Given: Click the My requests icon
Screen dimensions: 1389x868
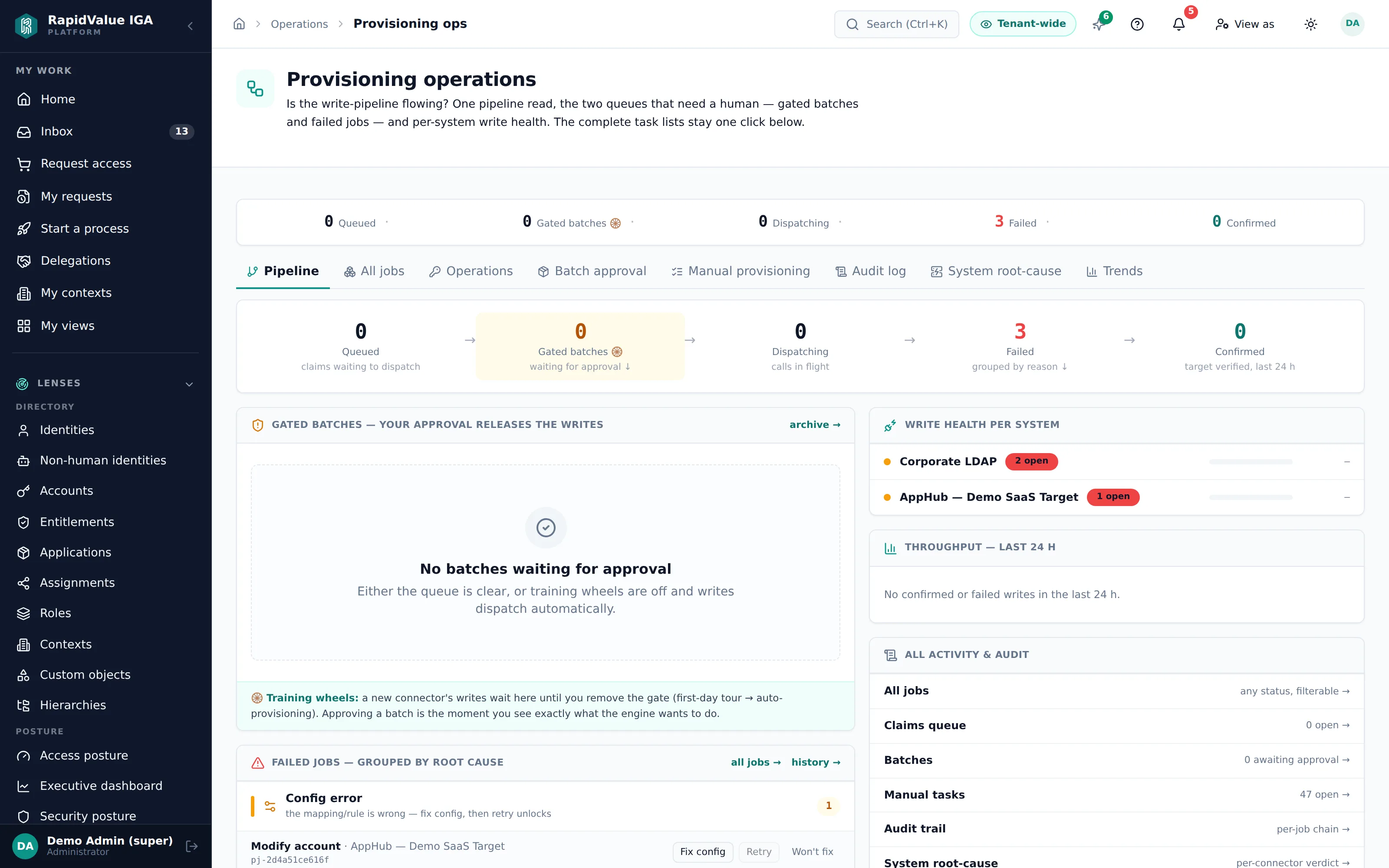Looking at the screenshot, I should (x=23, y=196).
